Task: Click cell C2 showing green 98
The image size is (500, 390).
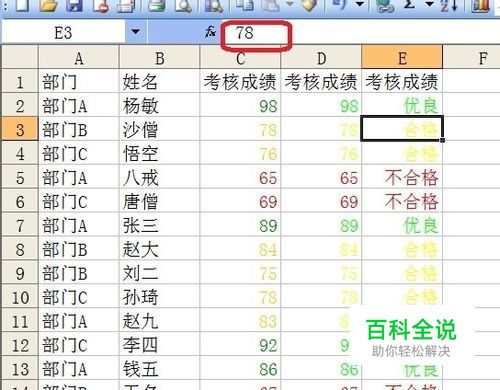Action: pos(240,106)
